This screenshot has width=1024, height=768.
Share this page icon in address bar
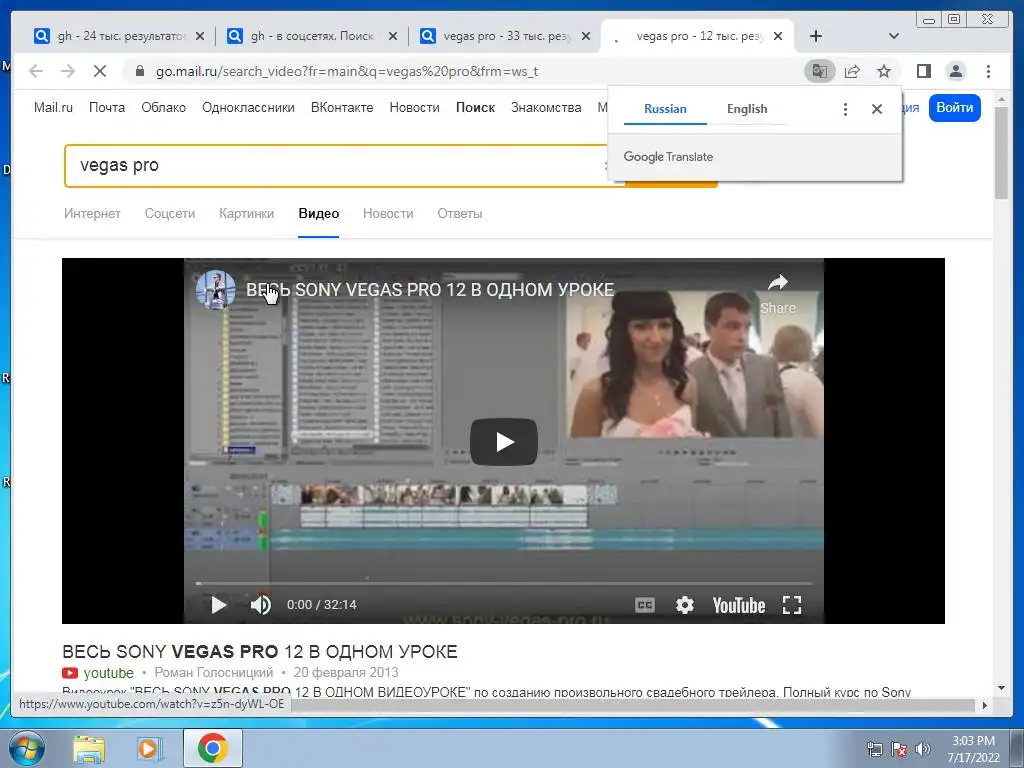[x=852, y=71]
